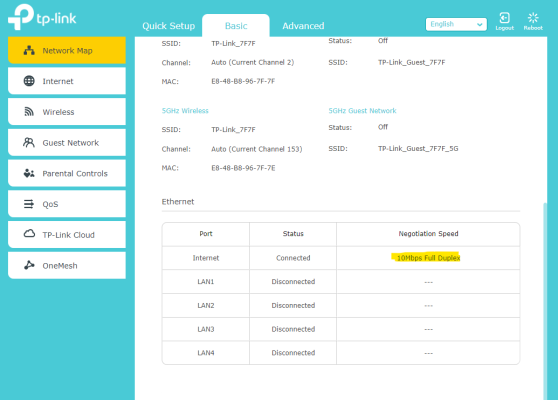This screenshot has height=400, width=558.
Task: Click the highlighted 10Mbps Full Duplex value
Action: click(428, 258)
